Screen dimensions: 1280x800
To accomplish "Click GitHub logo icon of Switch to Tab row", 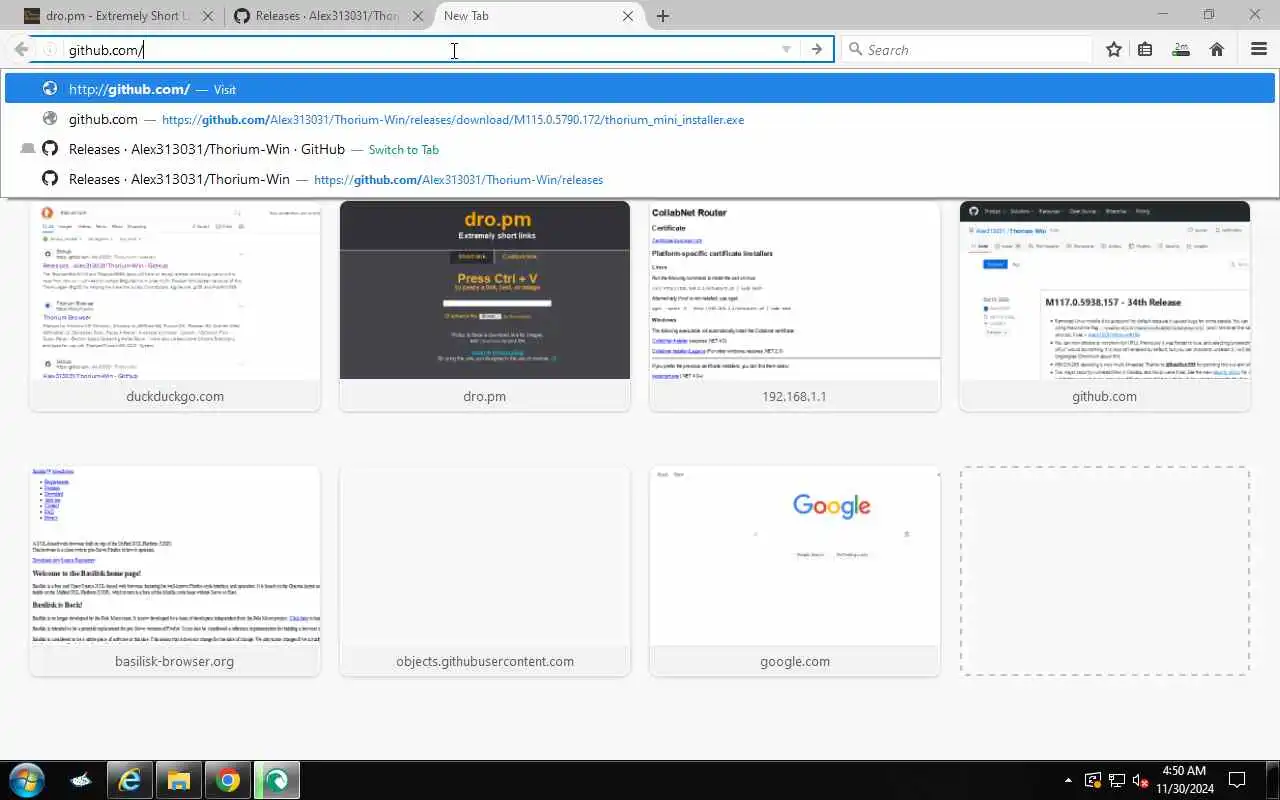I will click(49, 149).
